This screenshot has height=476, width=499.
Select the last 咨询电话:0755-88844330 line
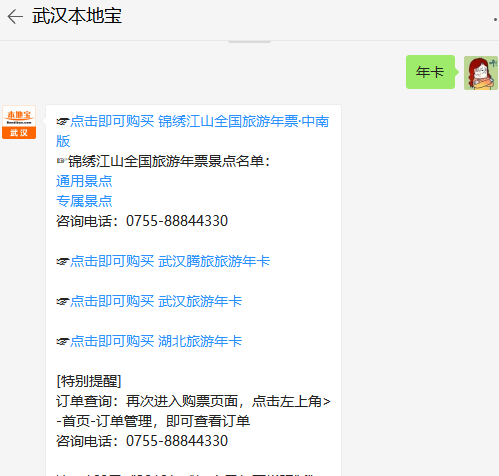(142, 441)
